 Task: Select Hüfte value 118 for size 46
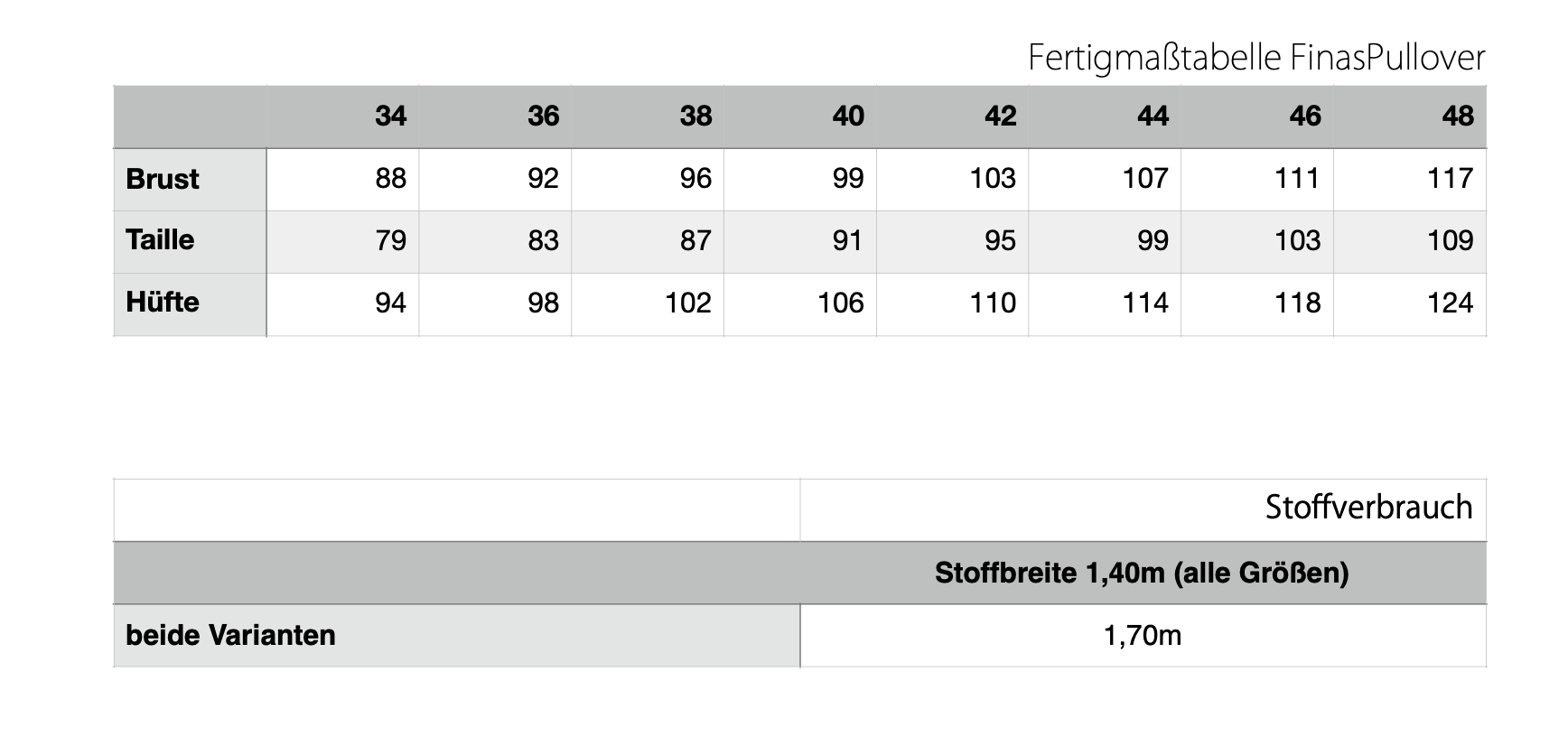pyautogui.click(x=1297, y=303)
